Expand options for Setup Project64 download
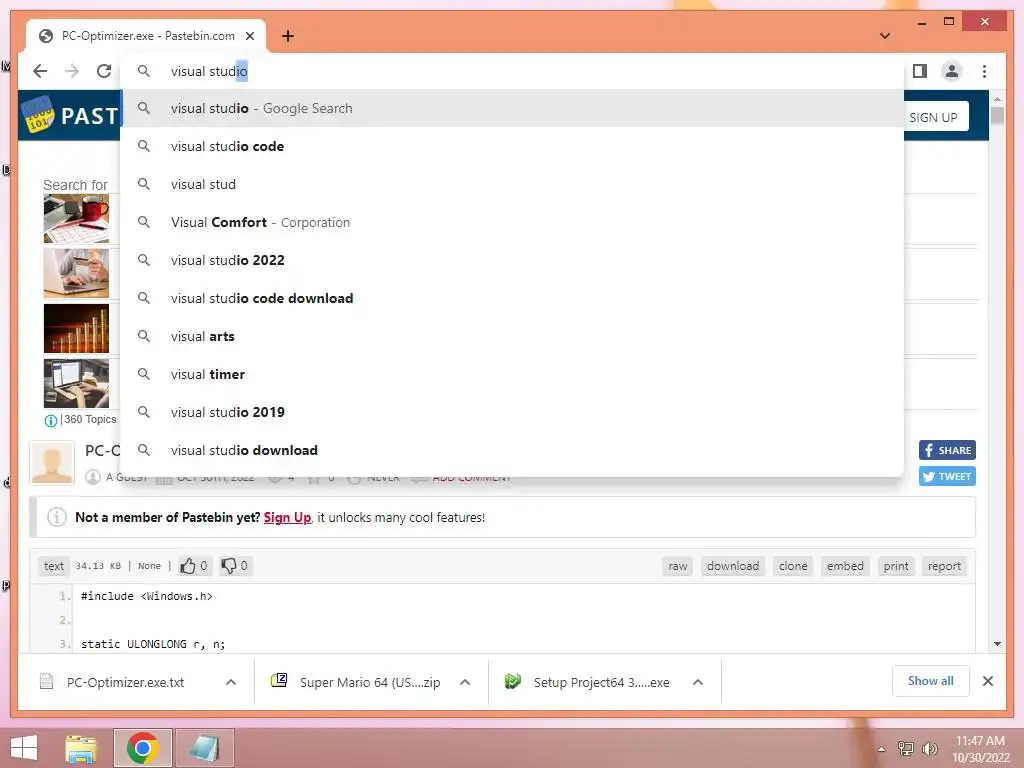1024x768 pixels. (x=697, y=682)
